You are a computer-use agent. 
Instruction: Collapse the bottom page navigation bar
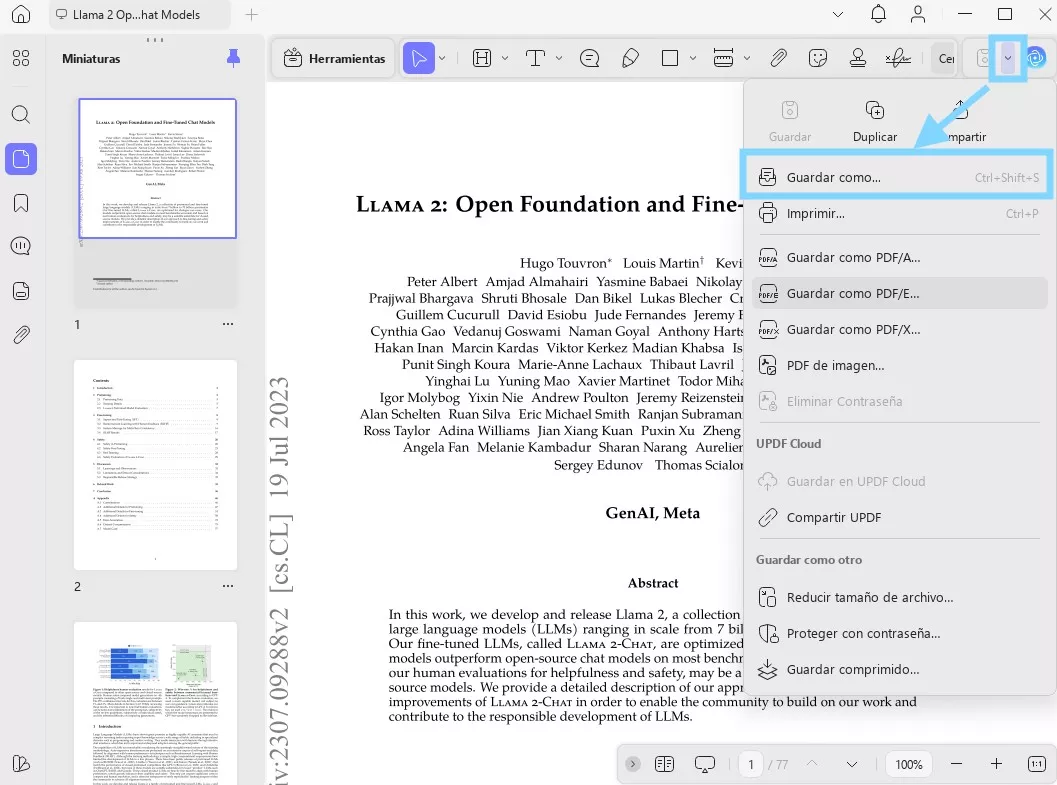[x=632, y=763]
